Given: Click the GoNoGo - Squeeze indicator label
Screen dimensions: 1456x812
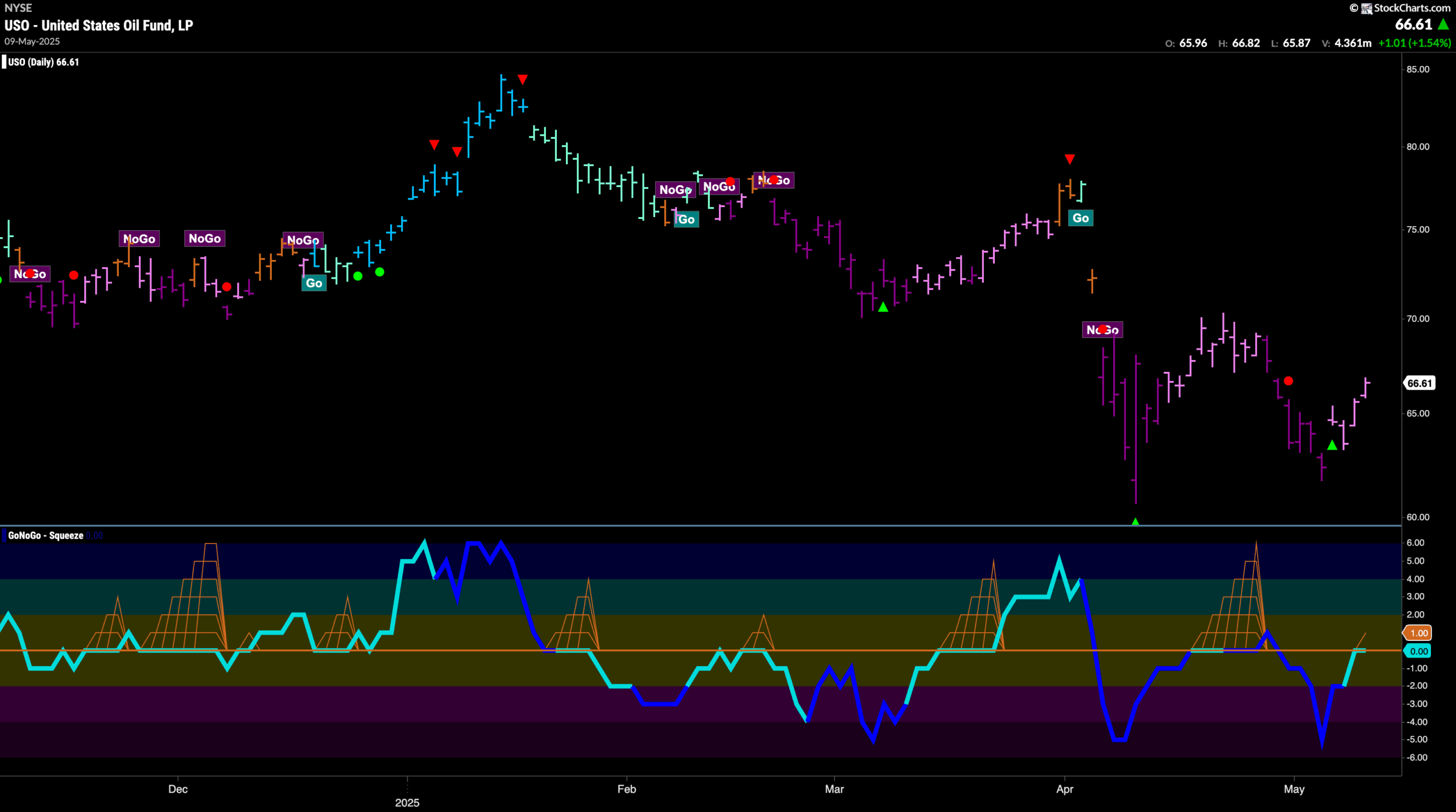Looking at the screenshot, I should point(45,535).
